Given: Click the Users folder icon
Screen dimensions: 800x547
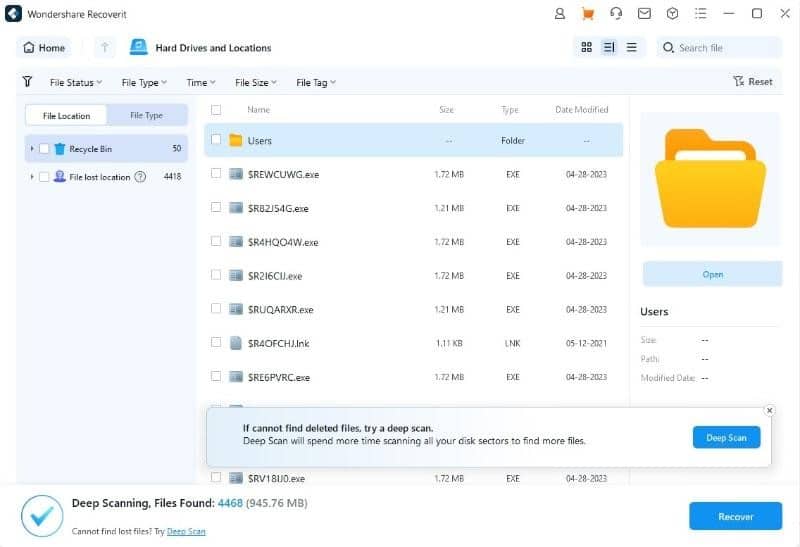Looking at the screenshot, I should 235,140.
